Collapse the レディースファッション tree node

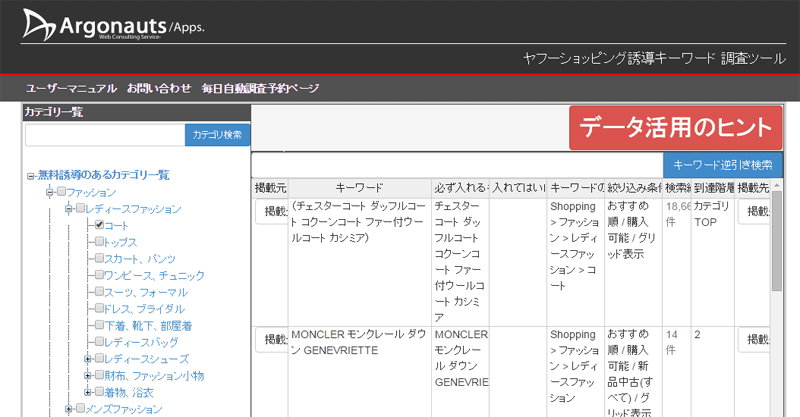pyautogui.click(x=68, y=209)
